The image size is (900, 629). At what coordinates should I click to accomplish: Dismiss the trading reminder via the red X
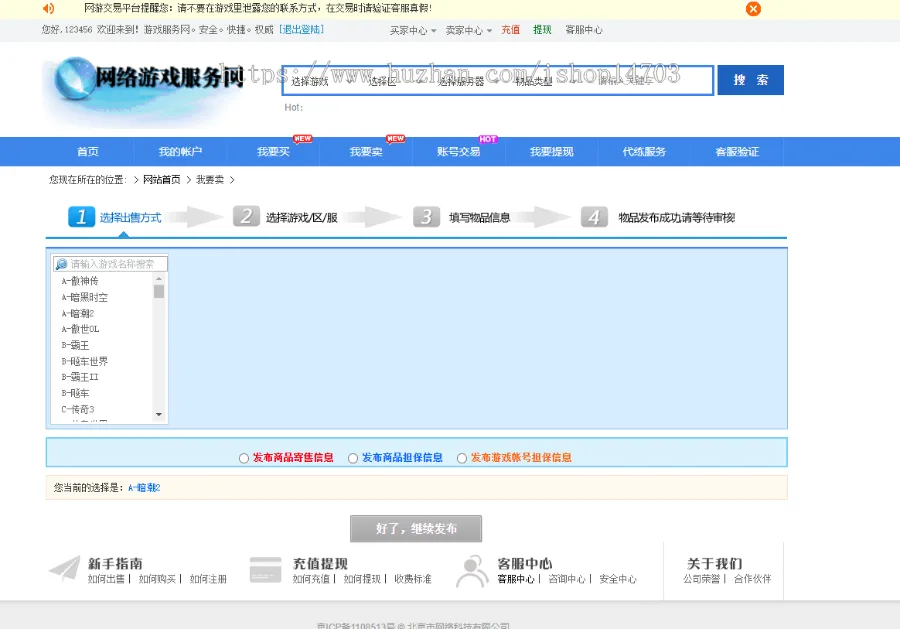pos(752,9)
